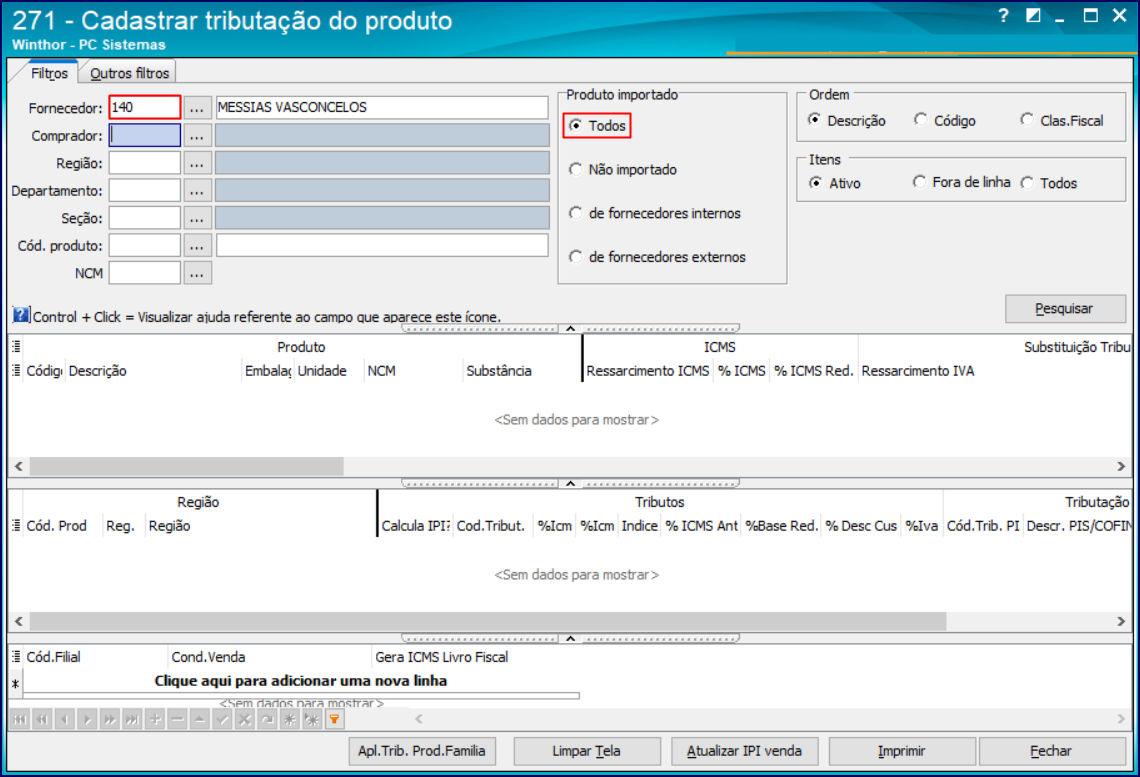Save bookmark asterisk icon

290,720
